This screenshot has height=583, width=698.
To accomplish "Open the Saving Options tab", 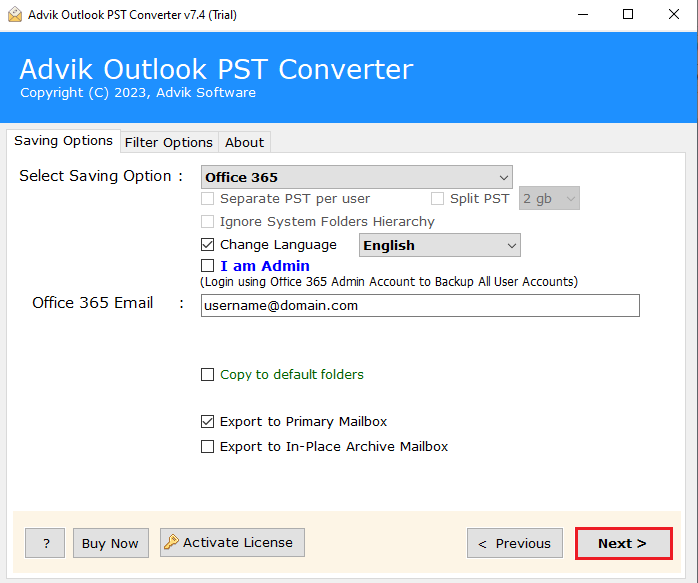I will click(x=63, y=141).
